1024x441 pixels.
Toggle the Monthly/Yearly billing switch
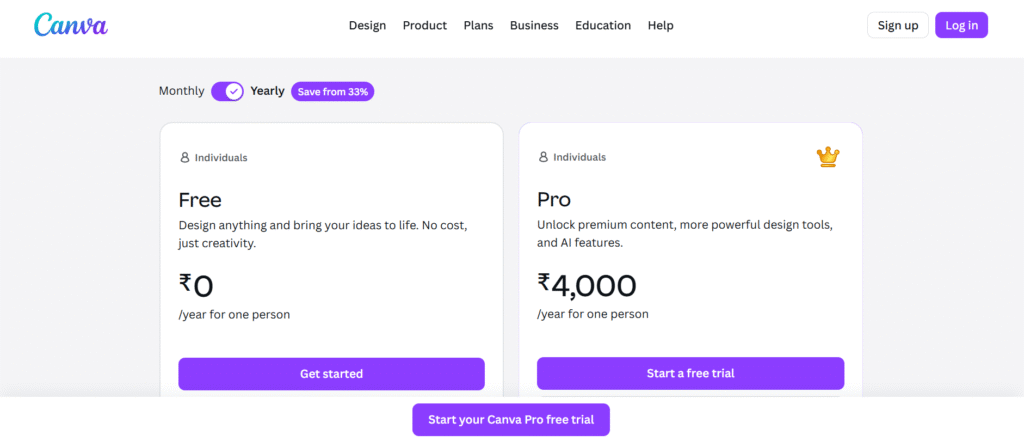[x=227, y=91]
